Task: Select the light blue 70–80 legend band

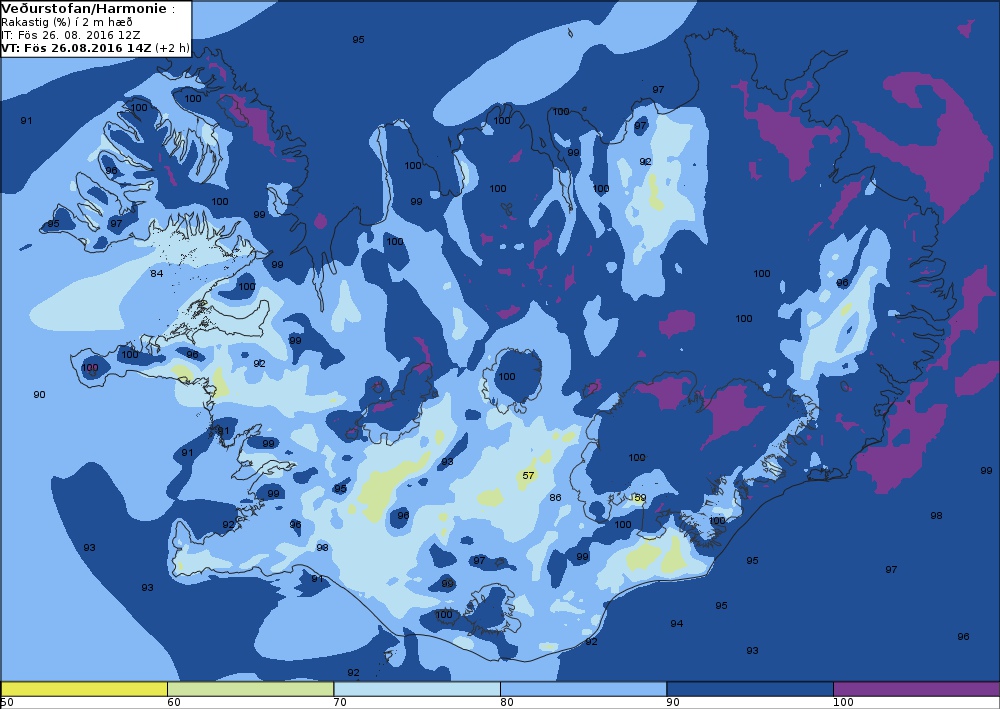Action: 417,689
